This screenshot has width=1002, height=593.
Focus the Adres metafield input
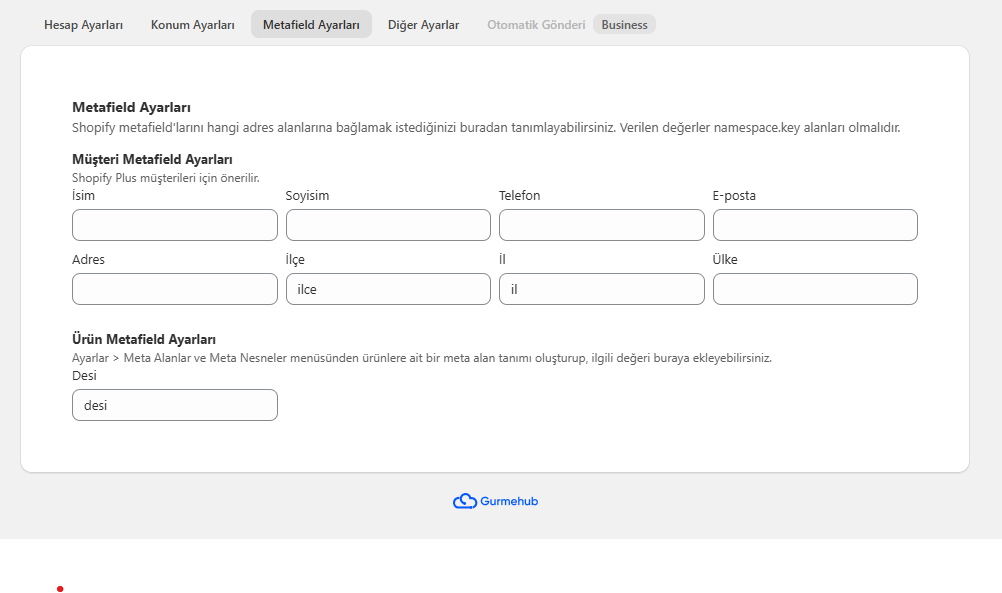point(174,289)
